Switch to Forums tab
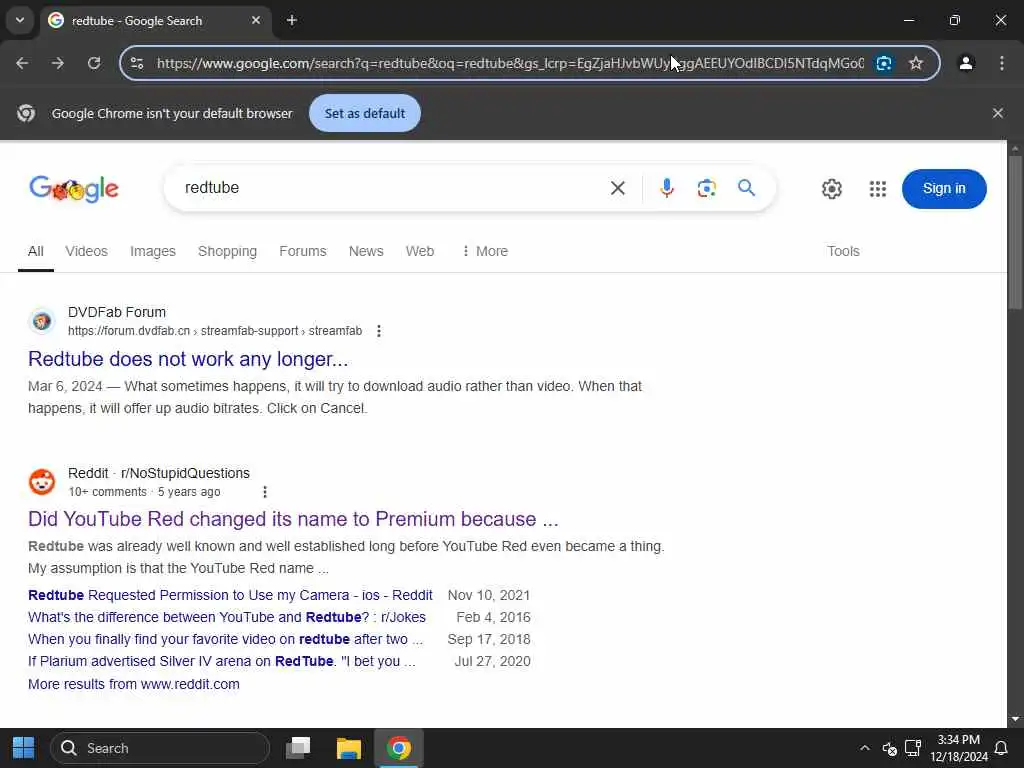Viewport: 1024px width, 768px height. 302,251
